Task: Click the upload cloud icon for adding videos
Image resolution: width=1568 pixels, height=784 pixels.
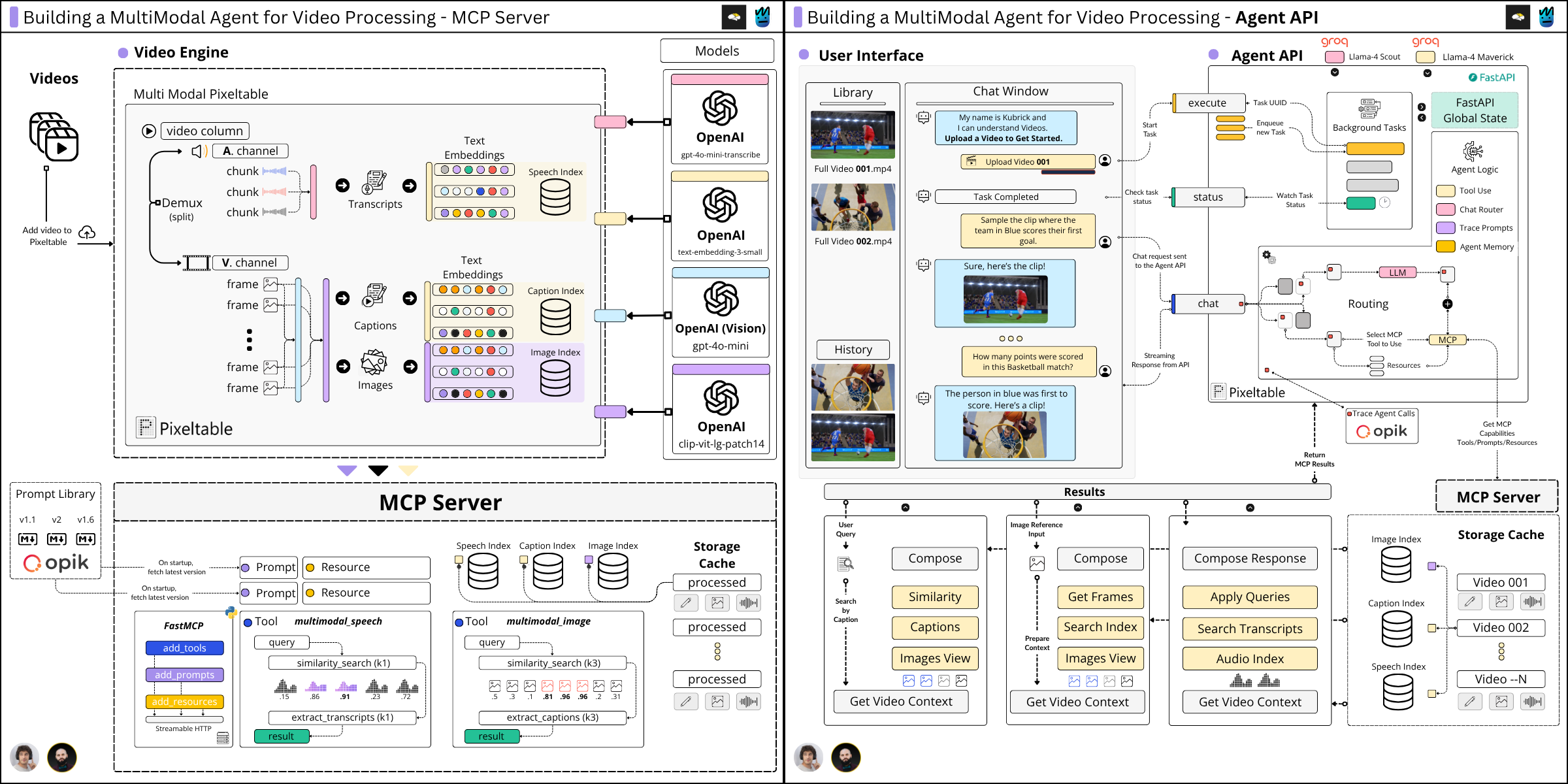Action: pyautogui.click(x=88, y=232)
